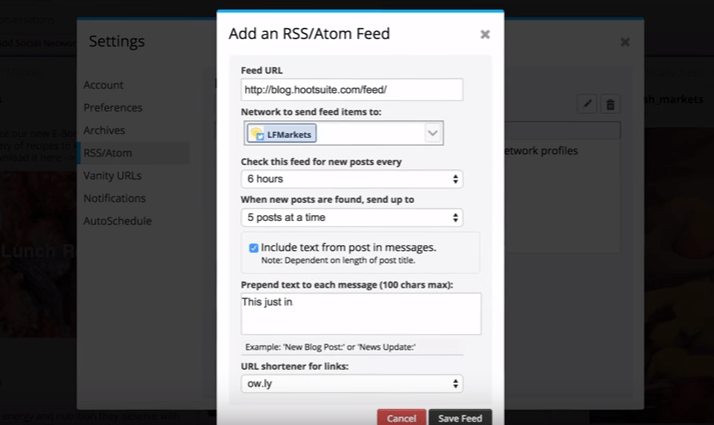This screenshot has width=714, height=425.
Task: Open the '5 posts at a time' dropdown
Action: (x=352, y=218)
